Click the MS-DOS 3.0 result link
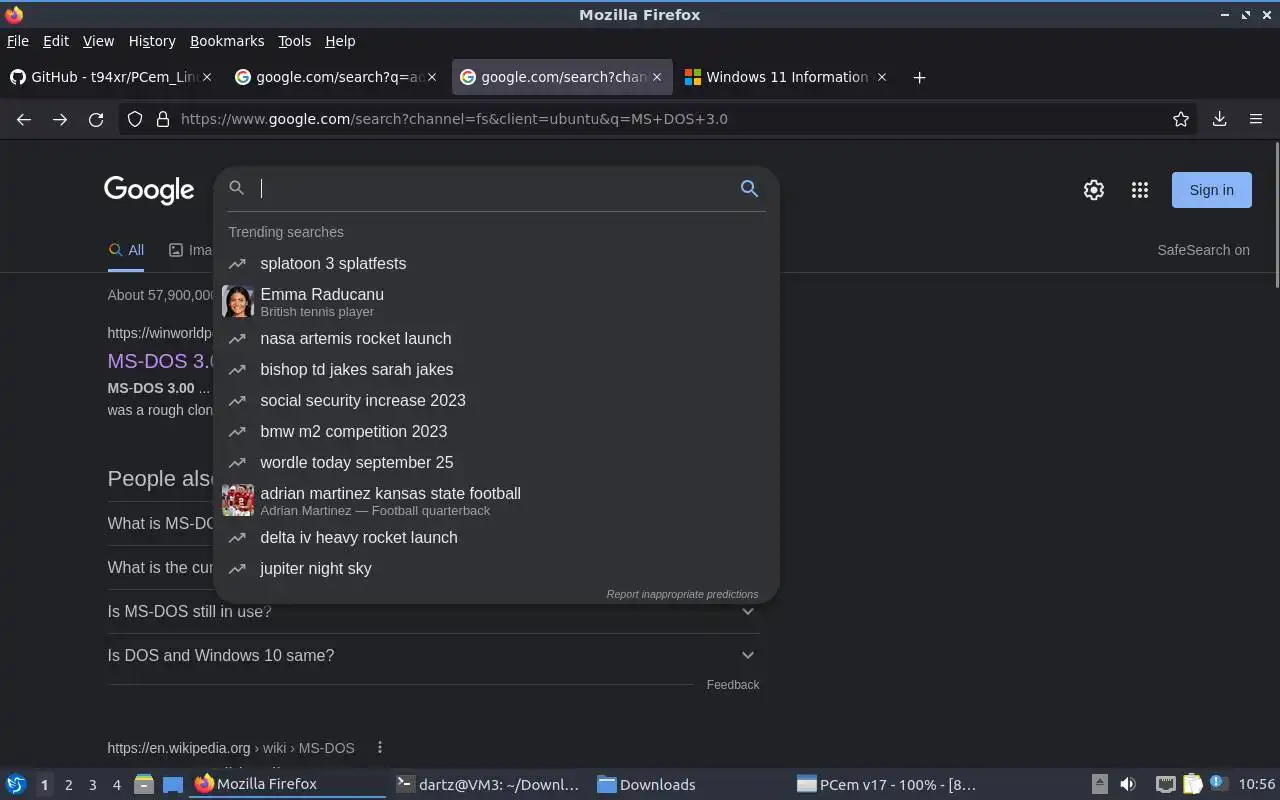1280x800 pixels. click(x=161, y=361)
